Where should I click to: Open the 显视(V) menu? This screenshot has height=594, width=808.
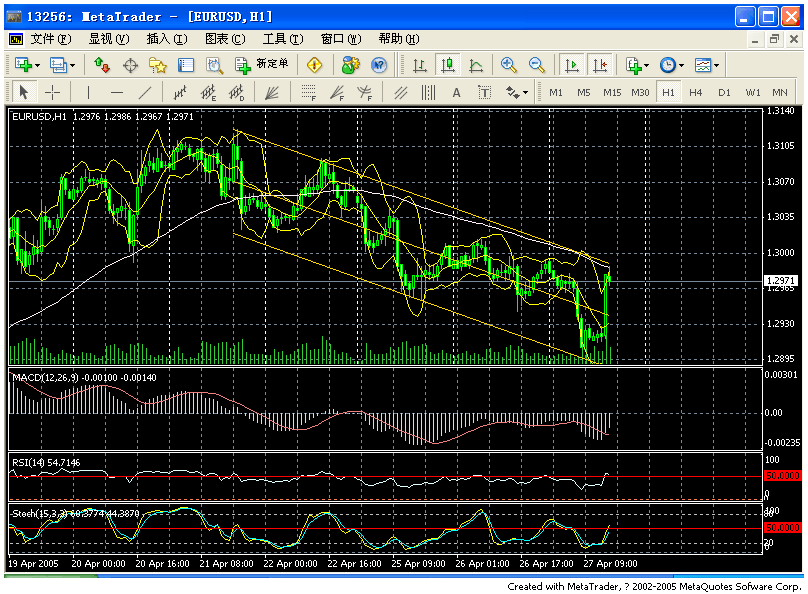(x=109, y=39)
